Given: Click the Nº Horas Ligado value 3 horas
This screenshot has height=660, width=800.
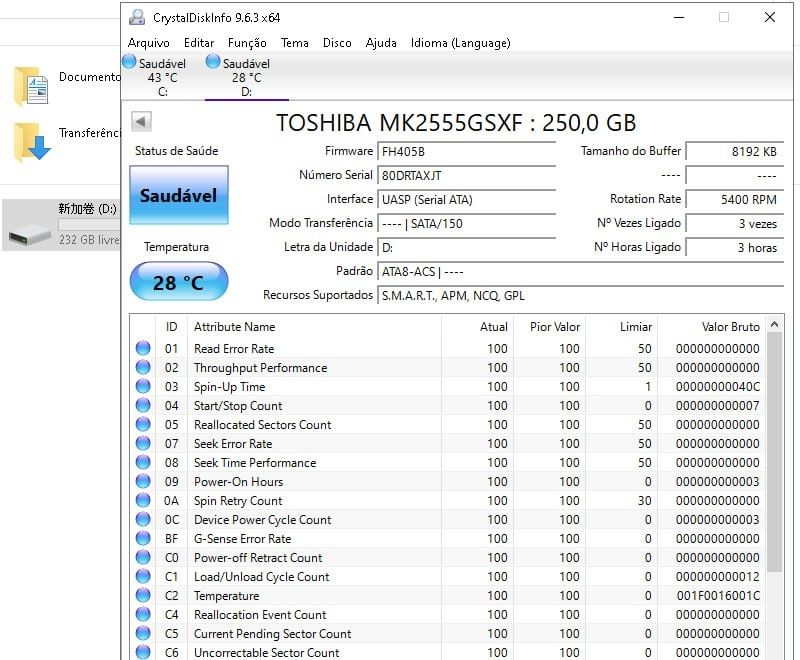Looking at the screenshot, I should point(735,248).
